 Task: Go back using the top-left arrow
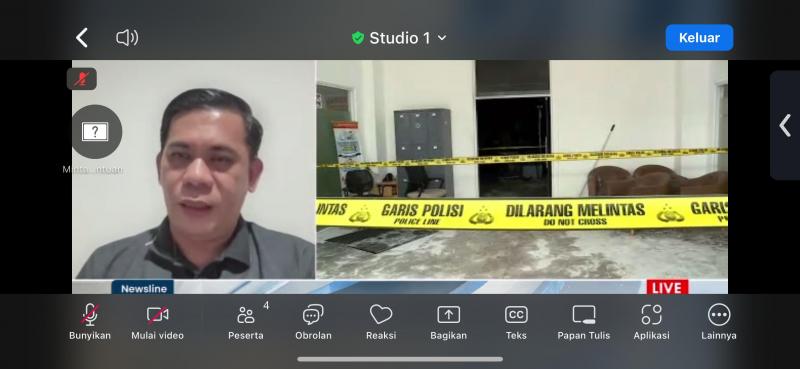click(82, 38)
